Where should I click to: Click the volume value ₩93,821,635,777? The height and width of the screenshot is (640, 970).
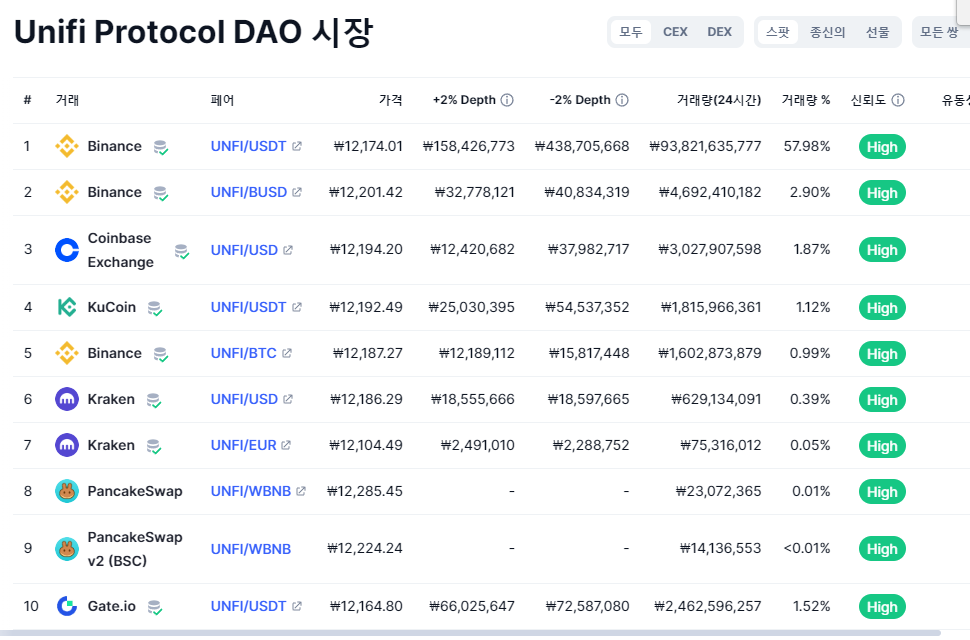[x=705, y=147]
